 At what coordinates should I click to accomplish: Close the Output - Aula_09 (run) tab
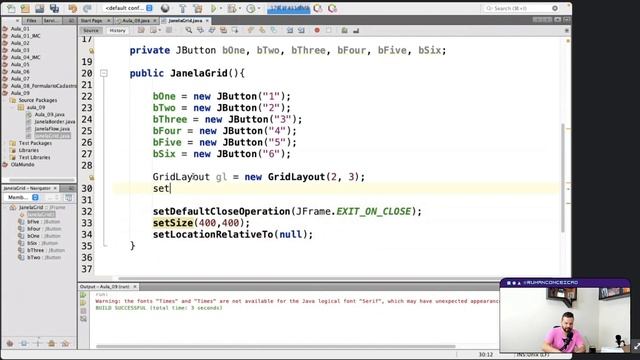click(135, 287)
